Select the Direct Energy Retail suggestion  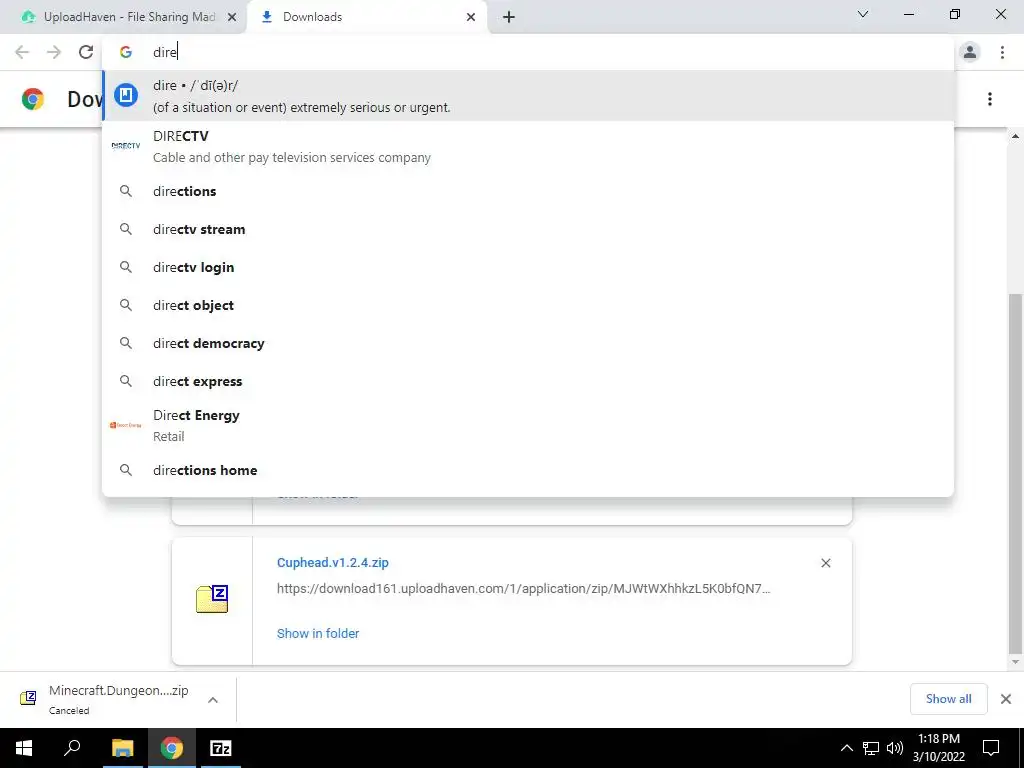pos(528,426)
